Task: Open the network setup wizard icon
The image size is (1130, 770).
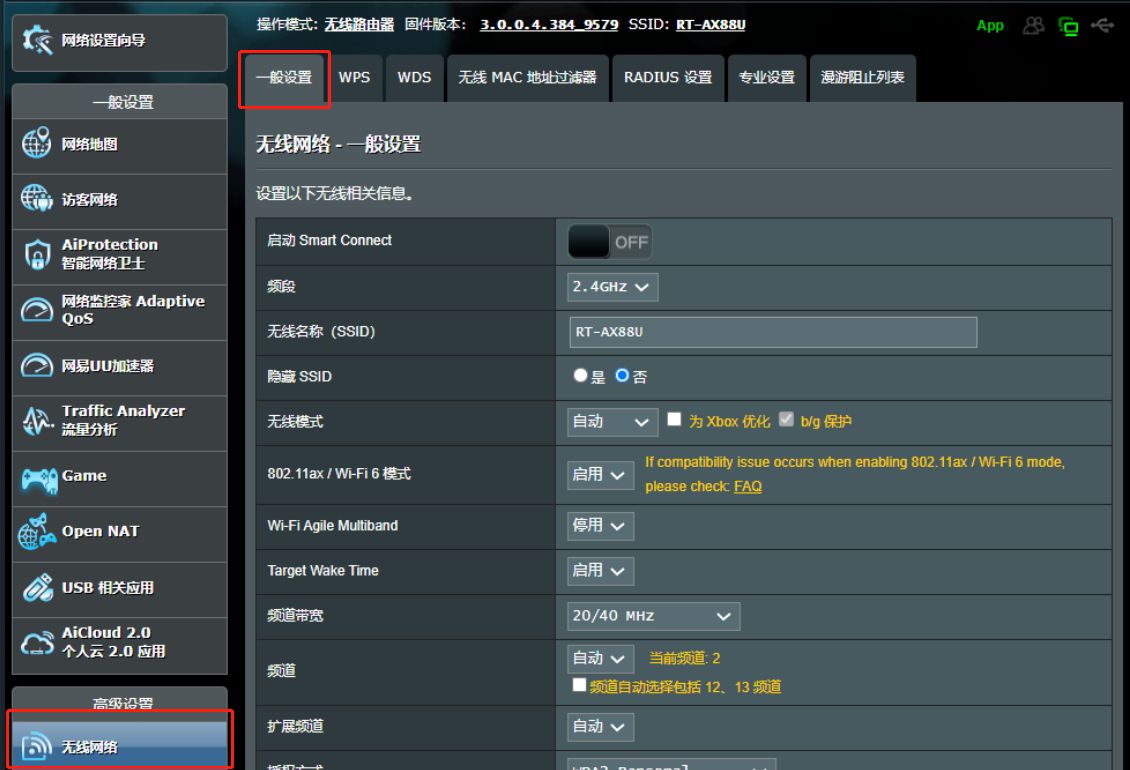Action: [37, 40]
